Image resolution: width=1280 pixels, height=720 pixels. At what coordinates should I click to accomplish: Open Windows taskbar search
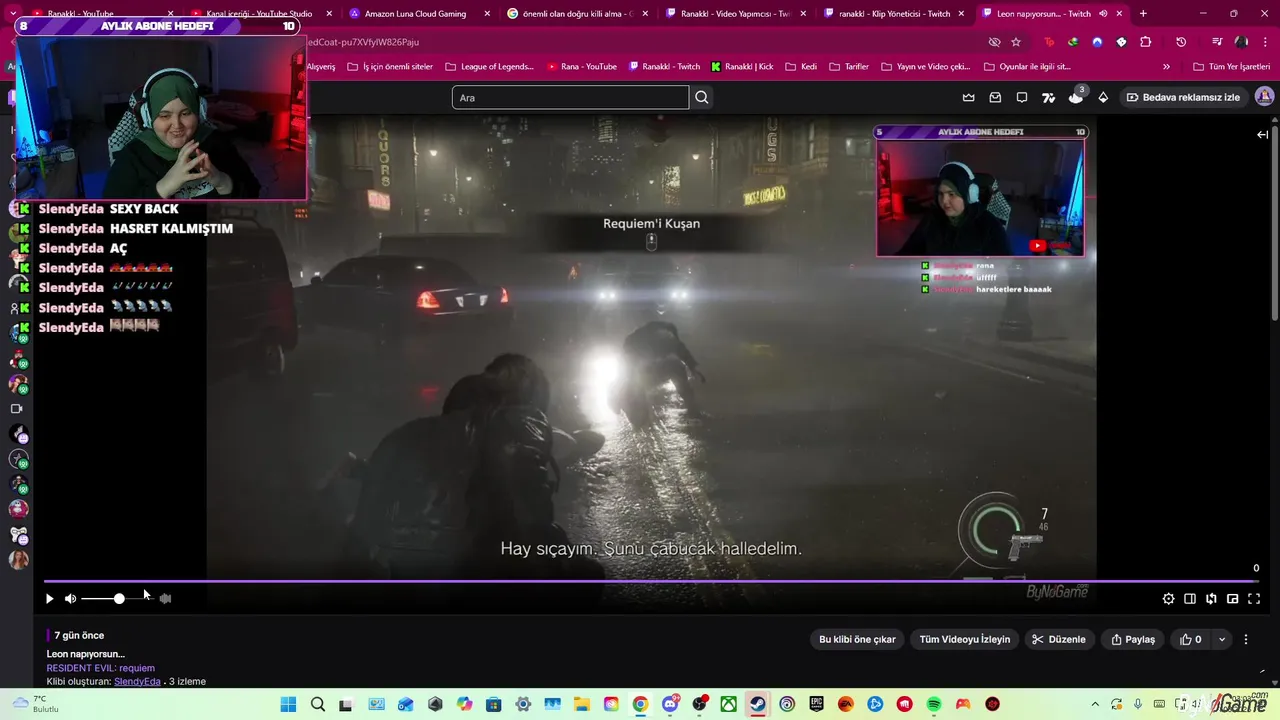tap(318, 704)
